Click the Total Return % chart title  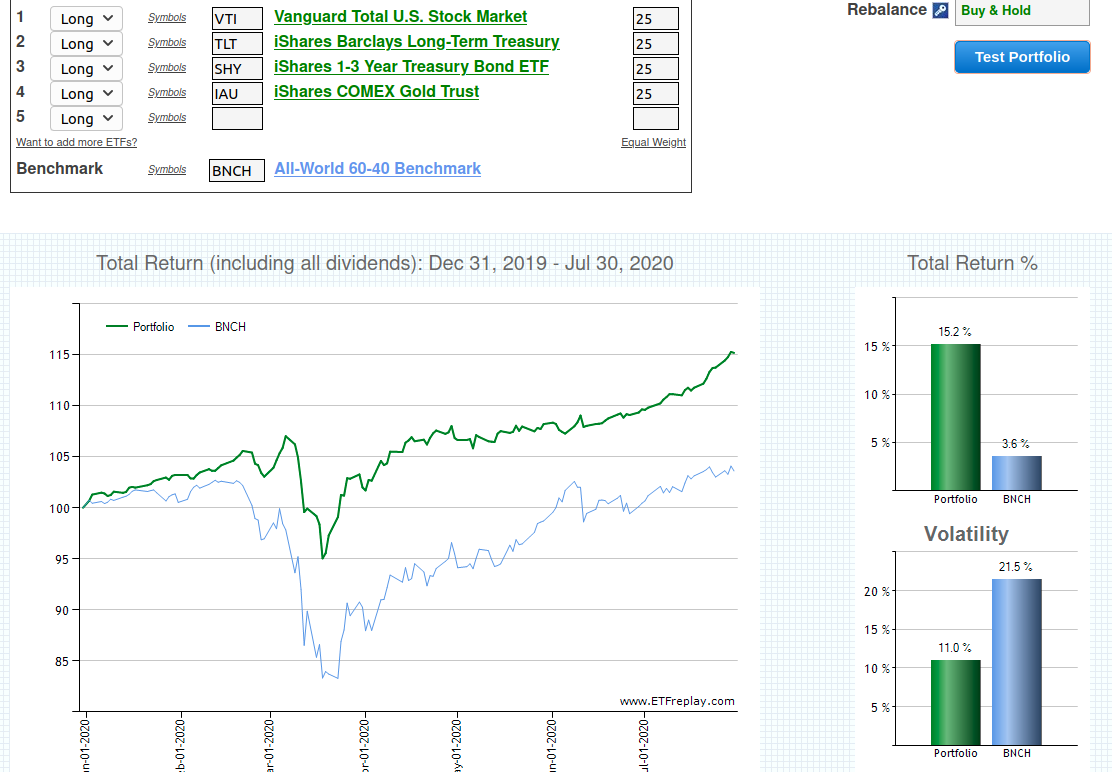pyautogui.click(x=972, y=263)
